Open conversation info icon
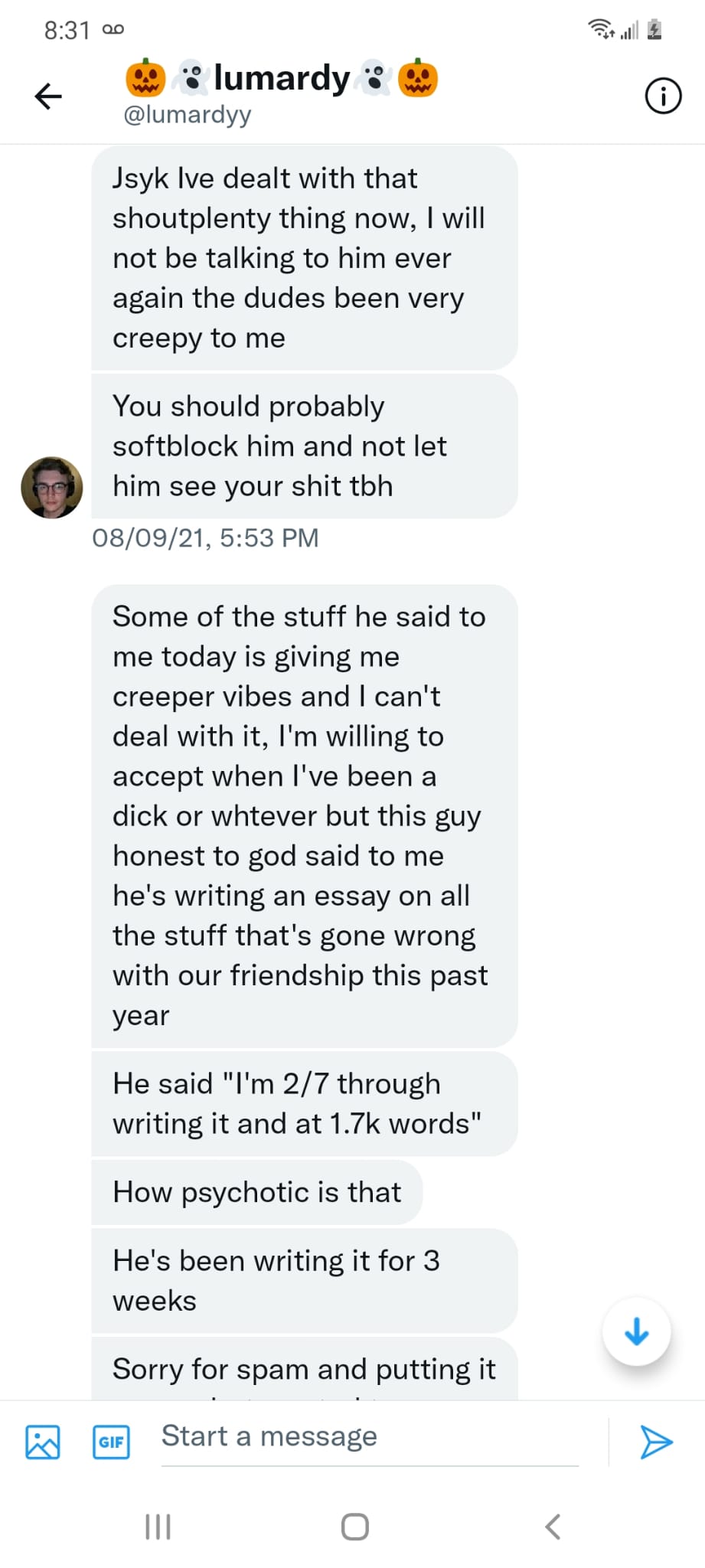 [663, 96]
